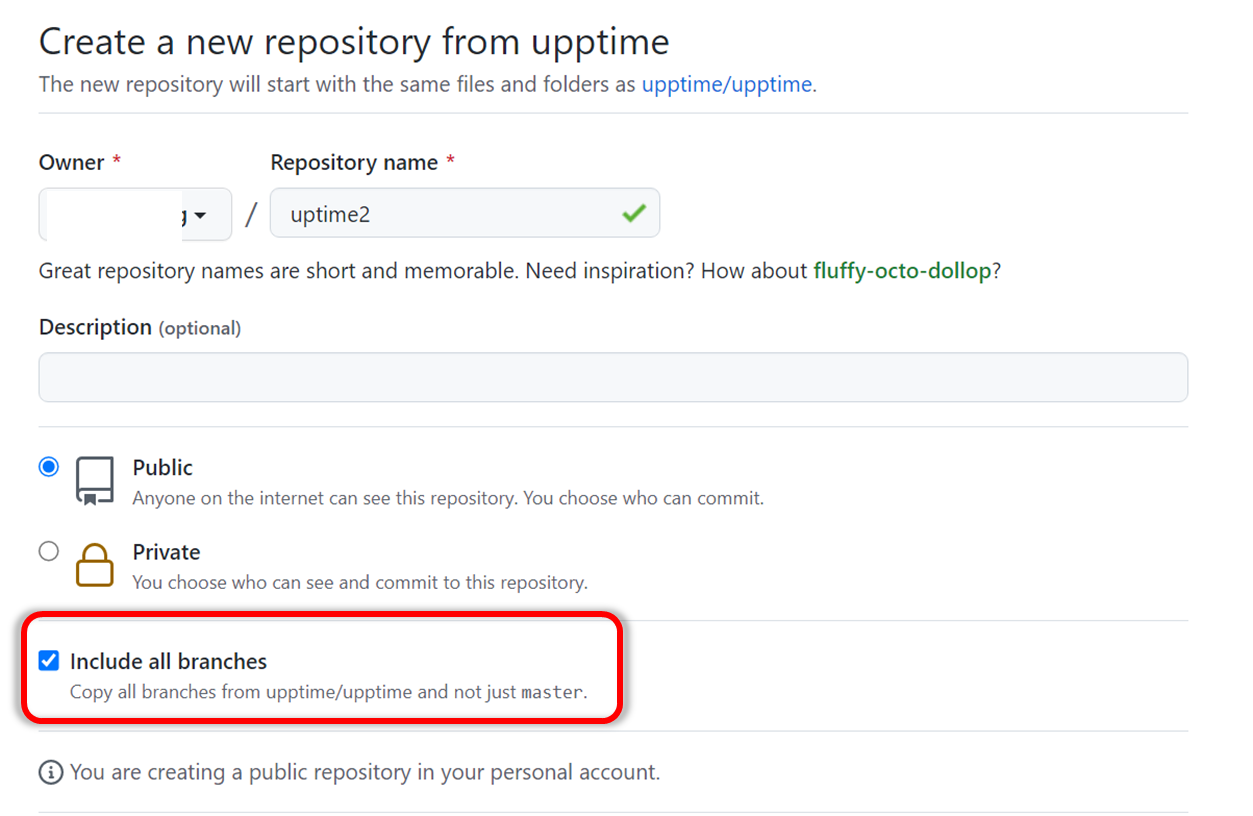Click the 'Create a new repository from upptime' heading
The width and height of the screenshot is (1253, 816).
[354, 42]
